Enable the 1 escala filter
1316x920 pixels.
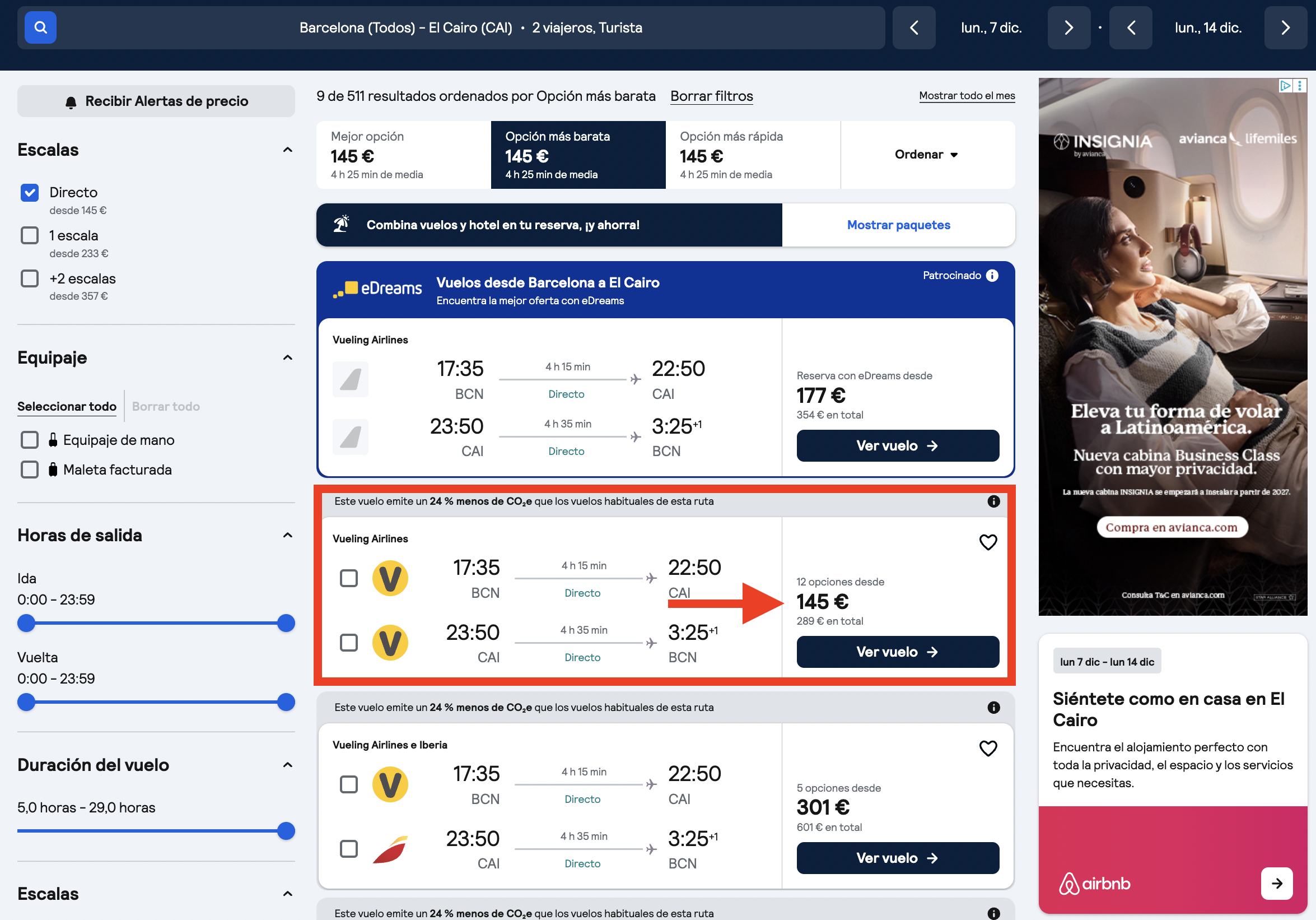(x=30, y=236)
